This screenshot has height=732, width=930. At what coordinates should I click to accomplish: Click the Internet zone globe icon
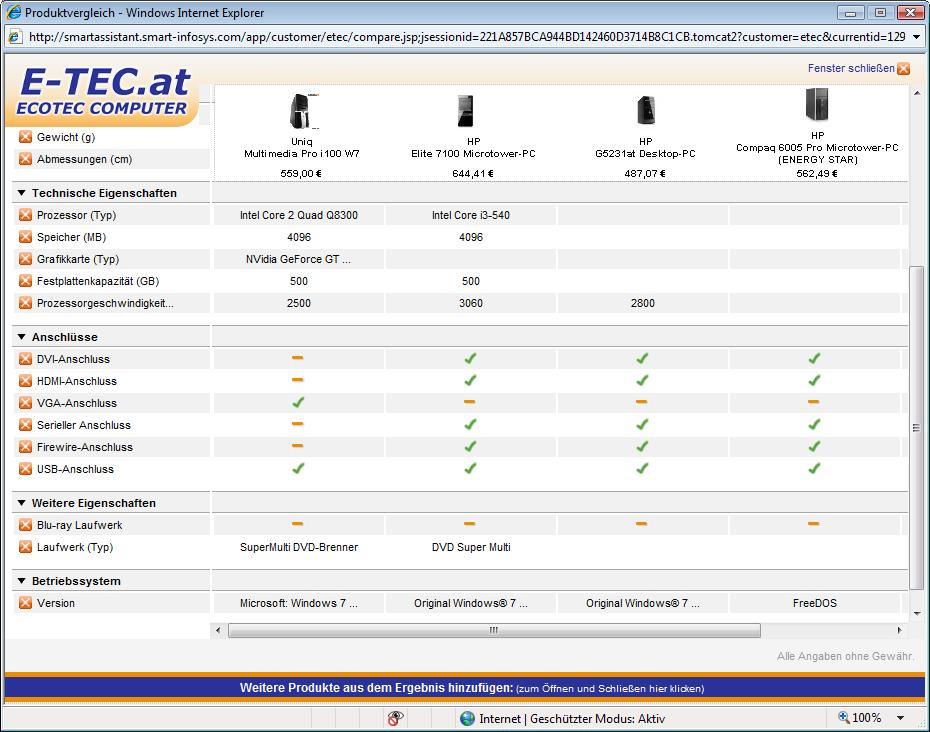(x=467, y=718)
